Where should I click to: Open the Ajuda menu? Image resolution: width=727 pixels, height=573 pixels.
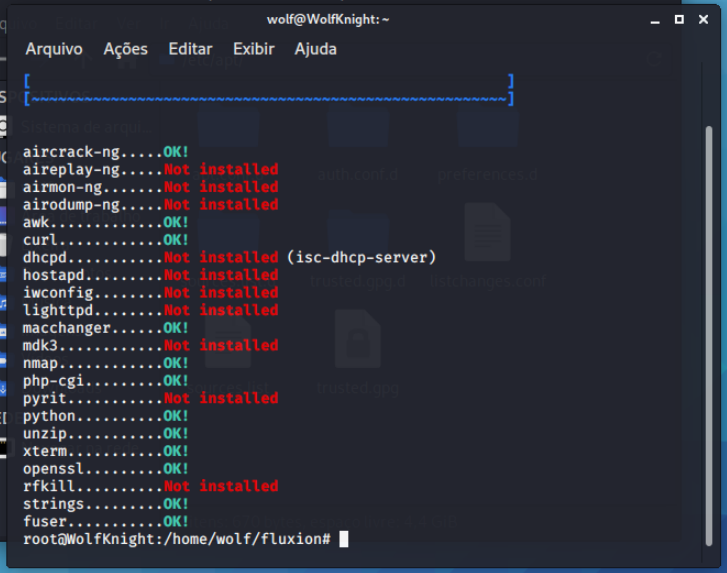click(315, 49)
